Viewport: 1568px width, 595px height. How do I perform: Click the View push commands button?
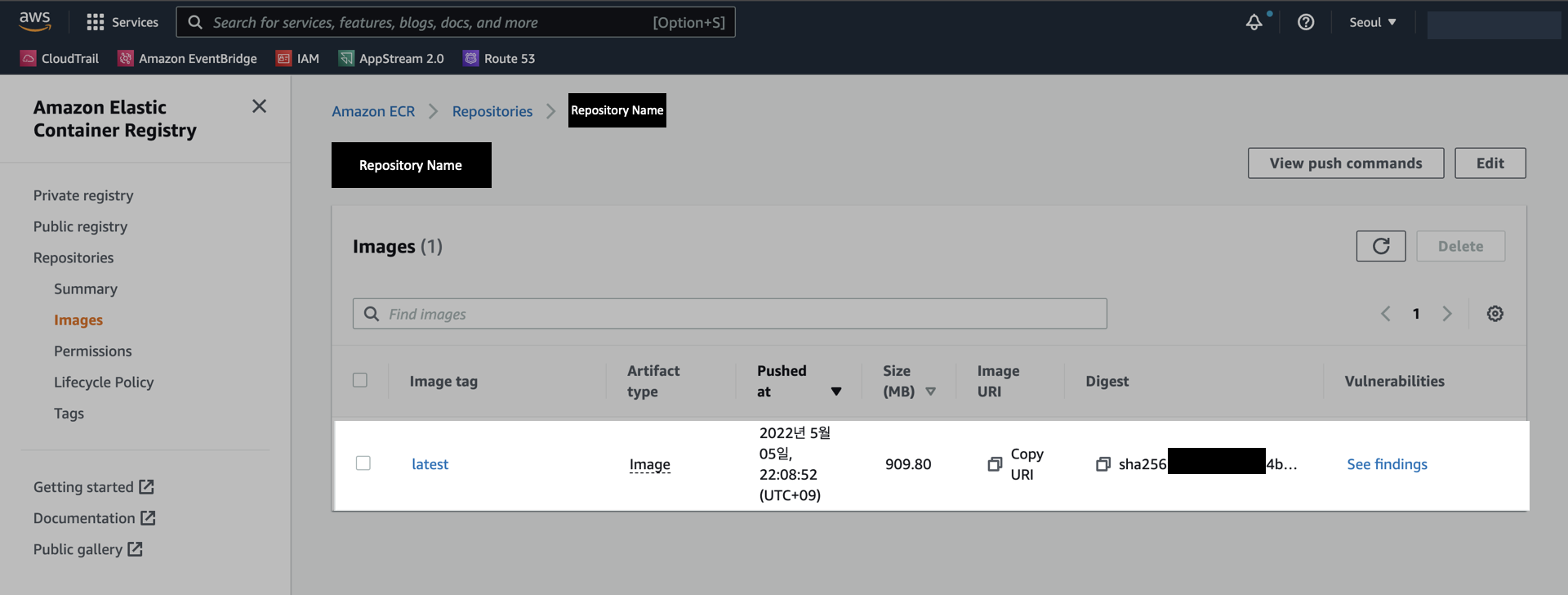(1345, 163)
